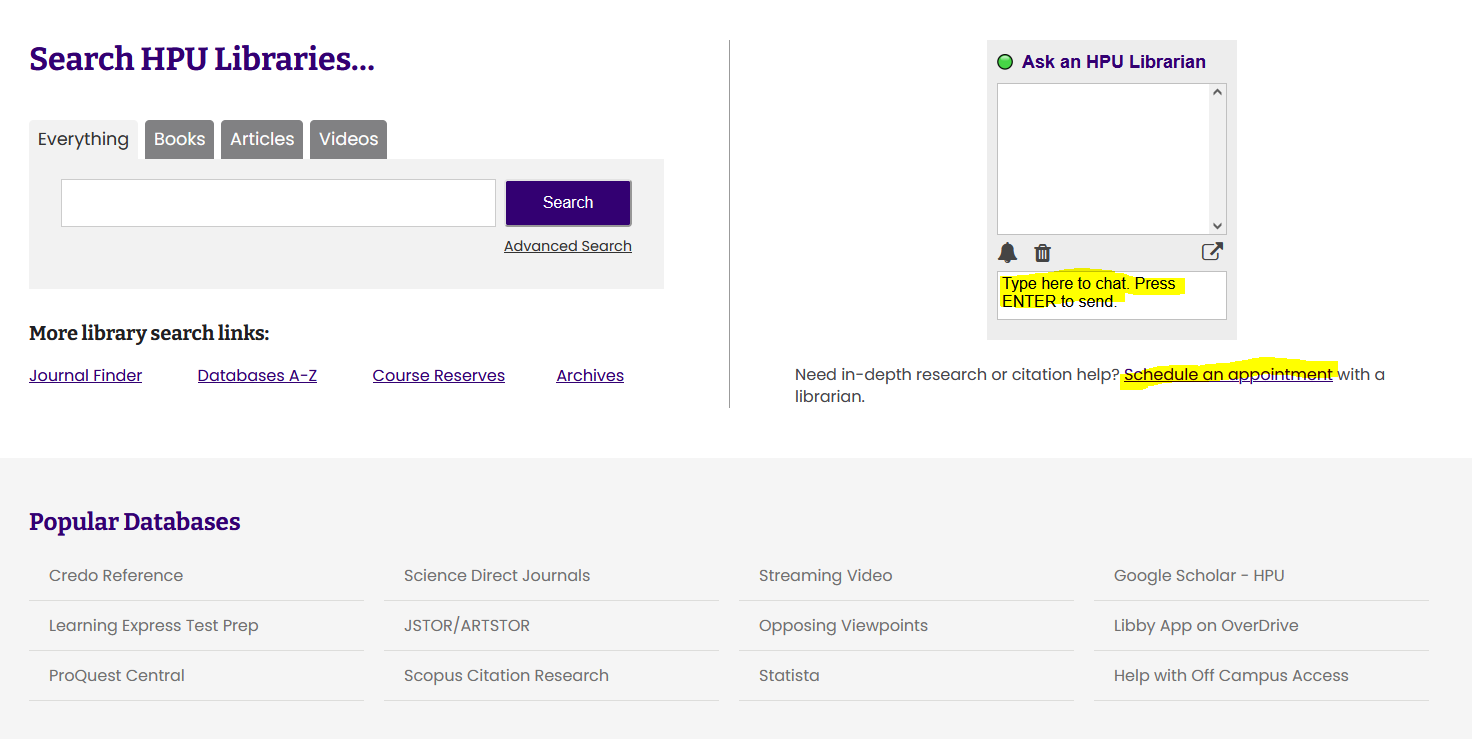Image resolution: width=1472 pixels, height=739 pixels.
Task: Go to Databases A-Z
Action: pos(257,376)
